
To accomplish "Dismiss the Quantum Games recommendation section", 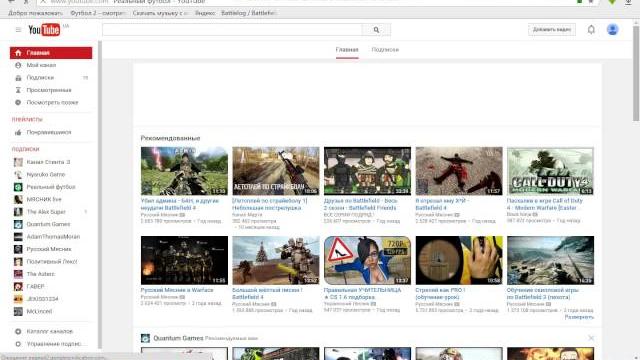I will tap(591, 338).
